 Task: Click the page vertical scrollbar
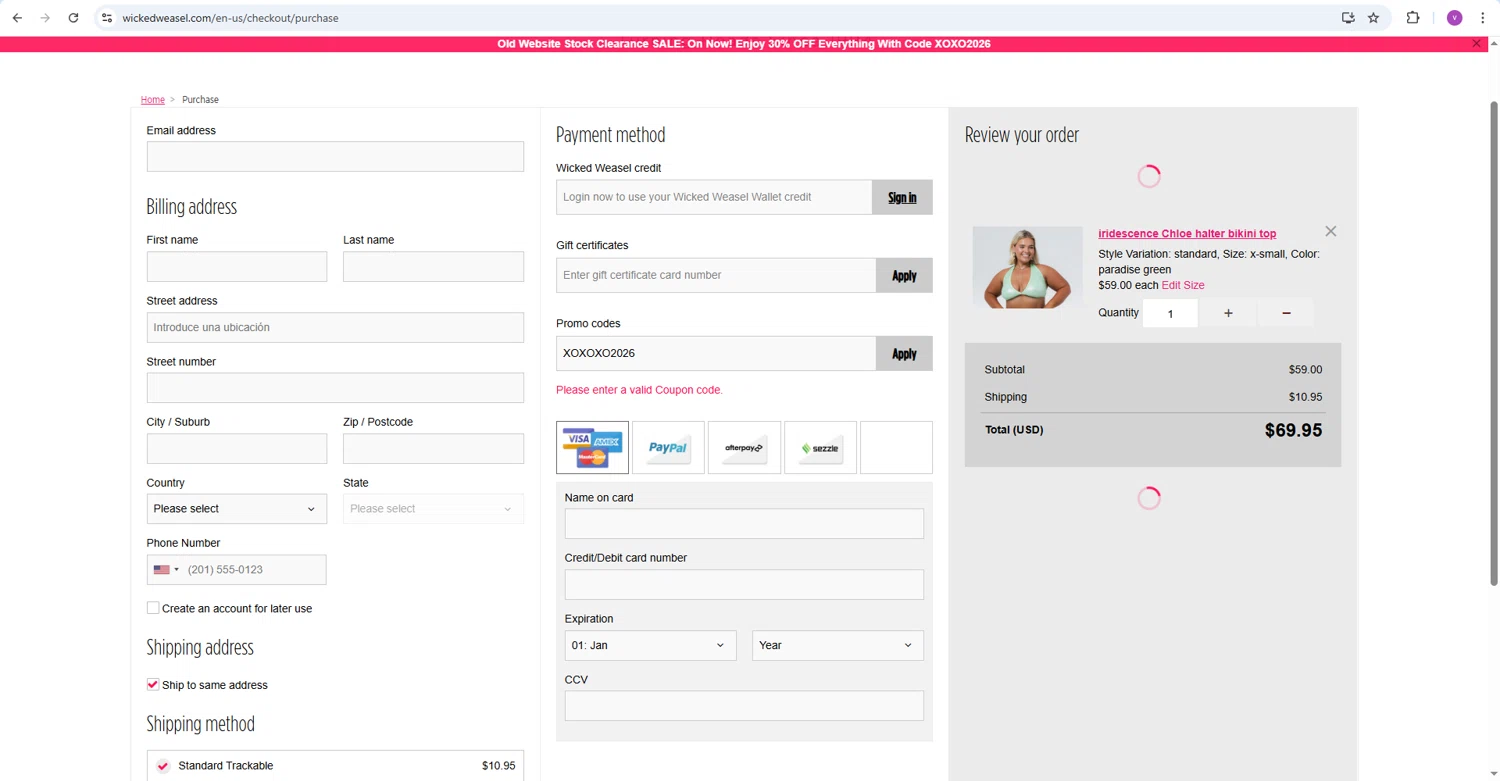[1494, 342]
